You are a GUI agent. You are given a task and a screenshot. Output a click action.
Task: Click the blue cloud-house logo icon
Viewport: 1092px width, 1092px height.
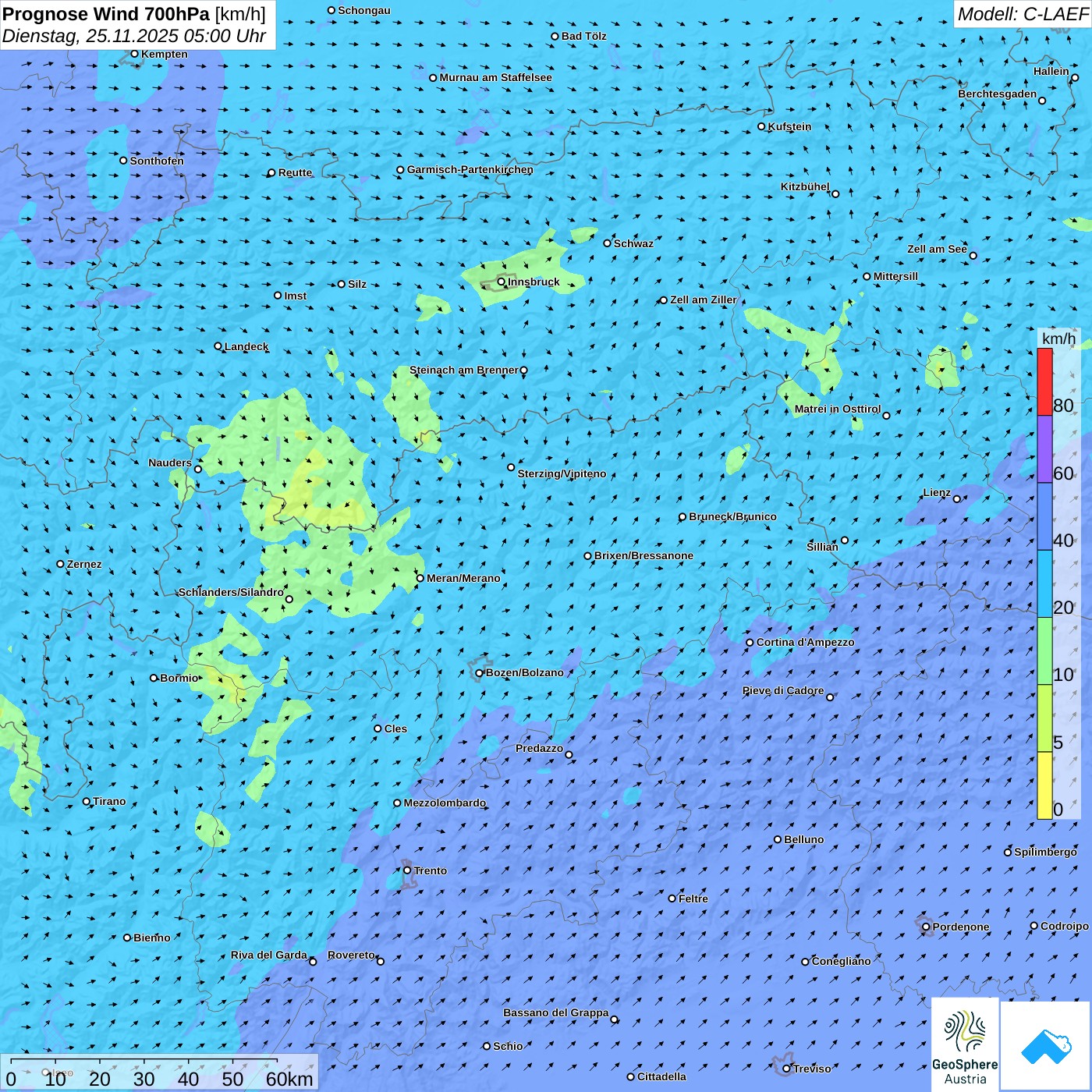pyautogui.click(x=1045, y=1046)
